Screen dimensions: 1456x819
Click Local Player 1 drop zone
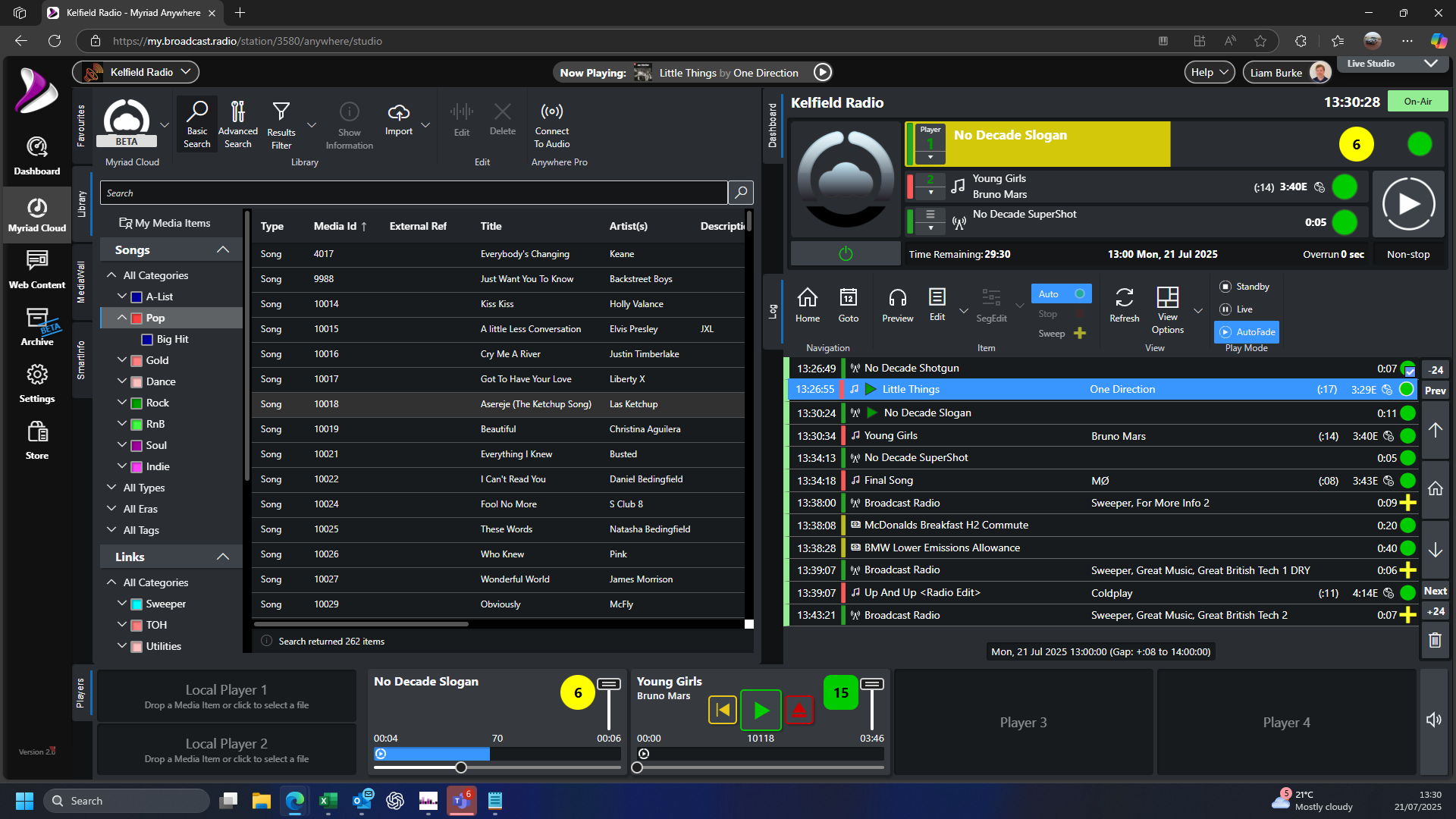pyautogui.click(x=227, y=696)
